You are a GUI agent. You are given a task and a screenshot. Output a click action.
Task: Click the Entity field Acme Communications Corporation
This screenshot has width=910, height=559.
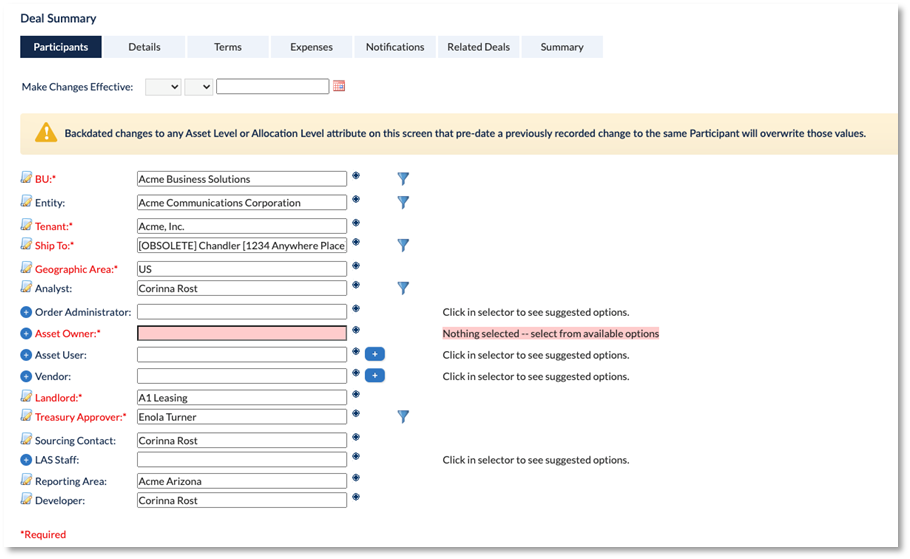coord(242,203)
